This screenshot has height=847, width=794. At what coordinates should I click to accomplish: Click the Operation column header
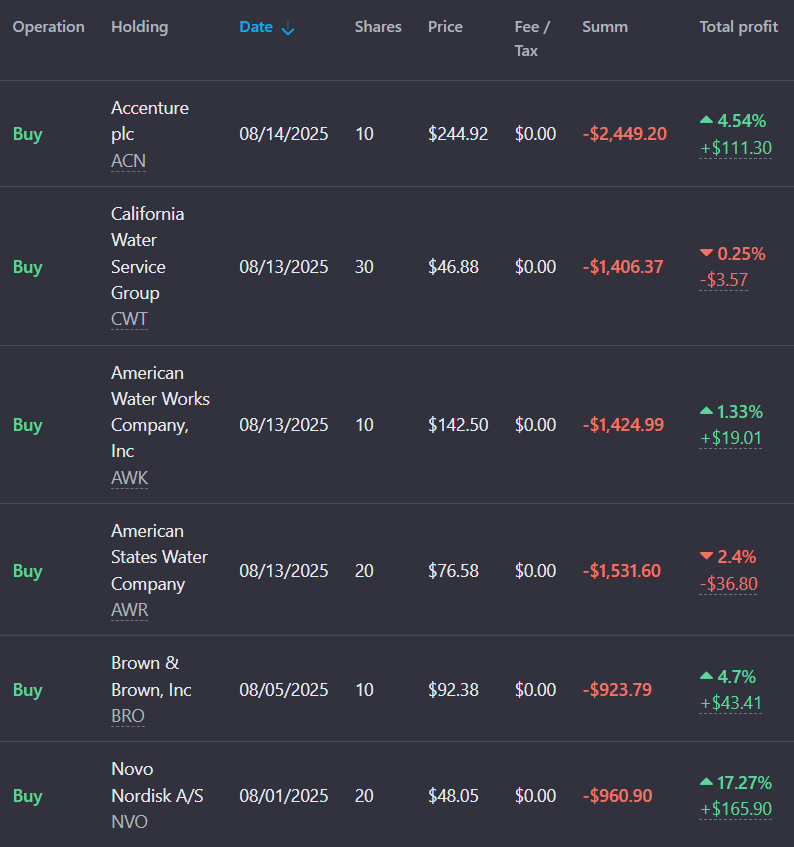coord(49,27)
